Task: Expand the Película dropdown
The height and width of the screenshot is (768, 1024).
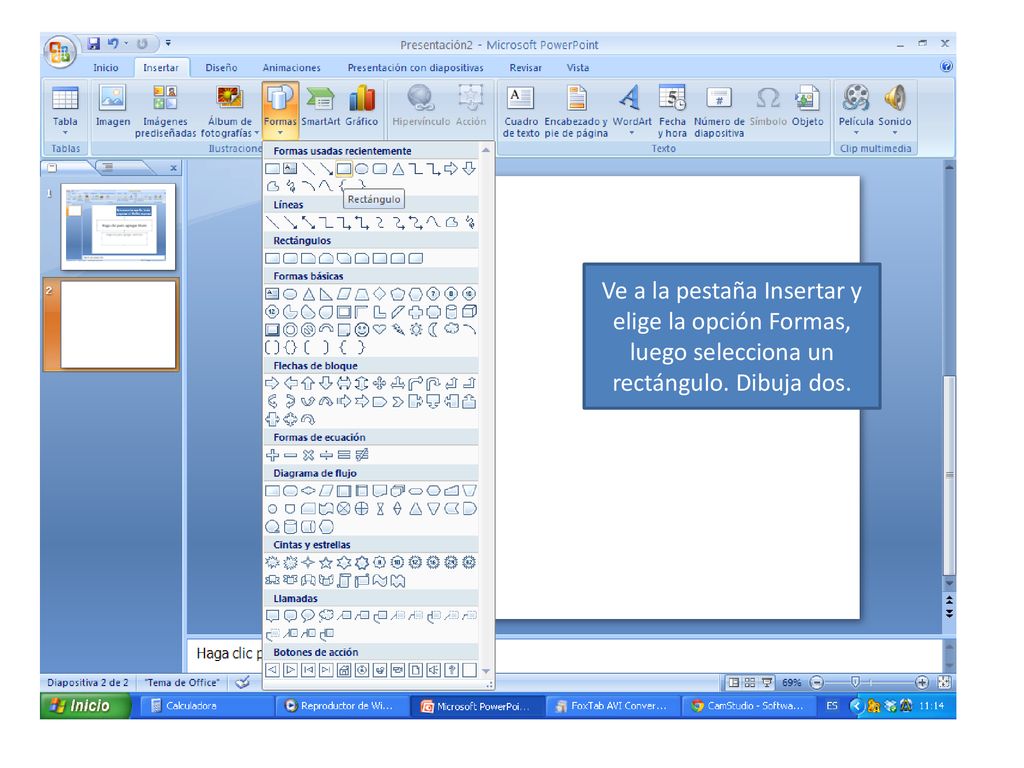Action: (856, 133)
